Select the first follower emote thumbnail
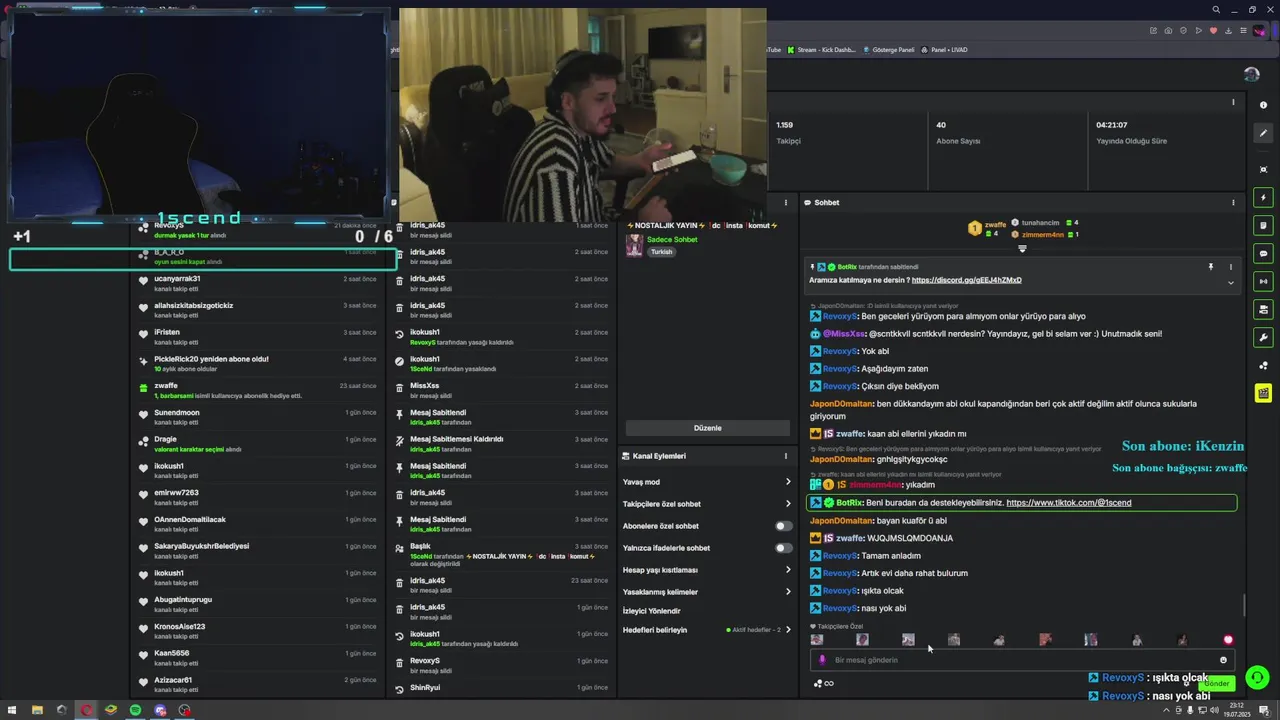This screenshot has width=1280, height=720. tap(817, 640)
